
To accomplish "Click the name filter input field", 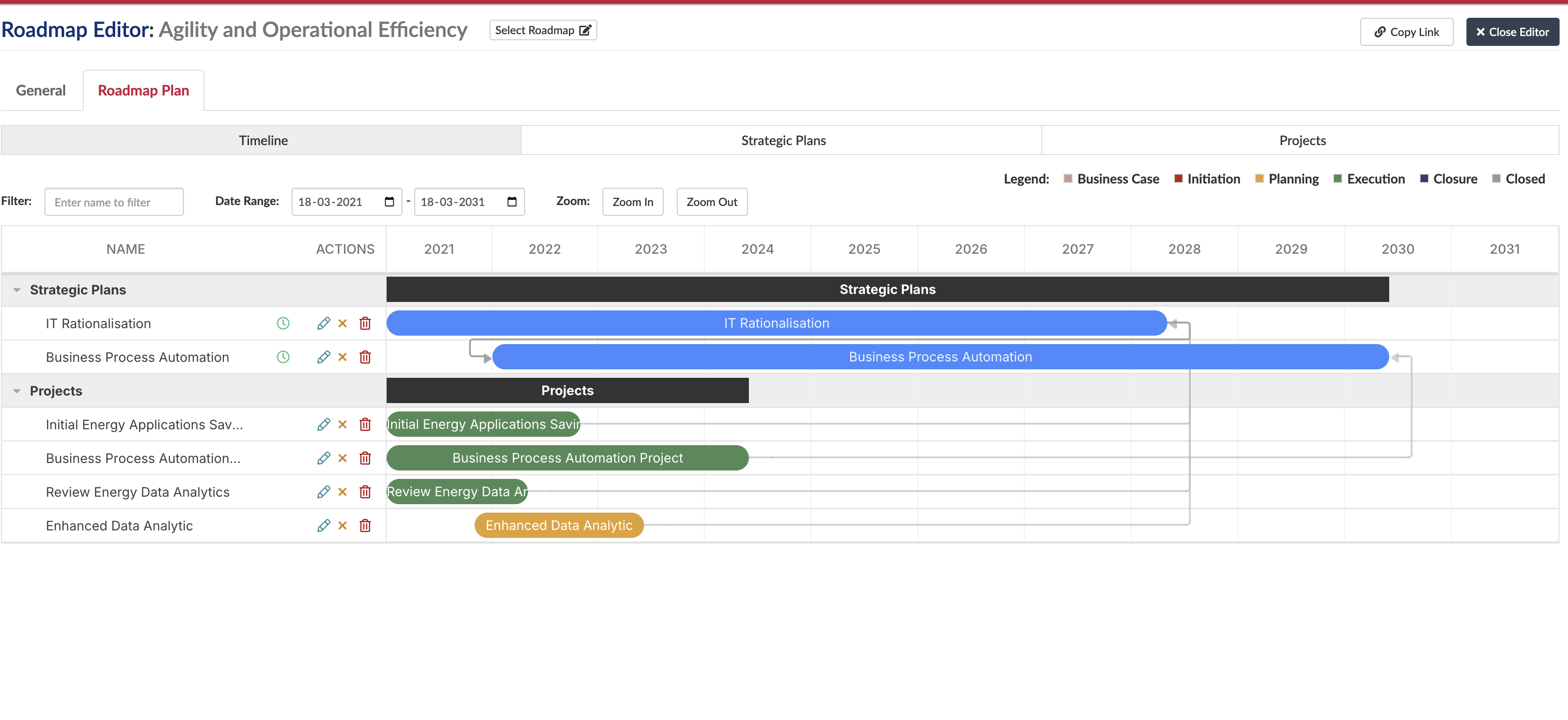I will point(114,201).
